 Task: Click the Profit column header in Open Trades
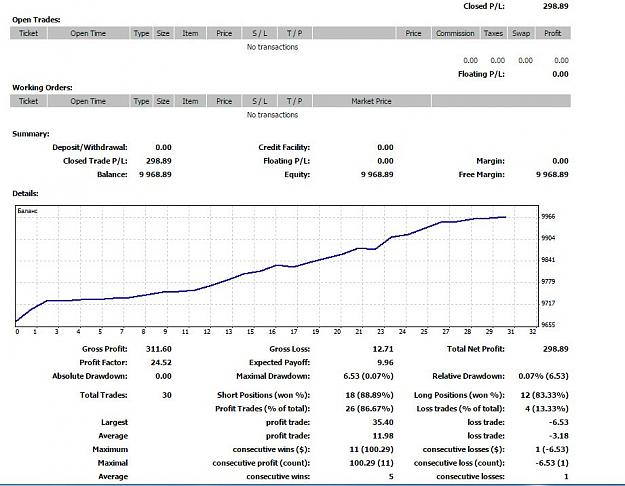pos(553,33)
